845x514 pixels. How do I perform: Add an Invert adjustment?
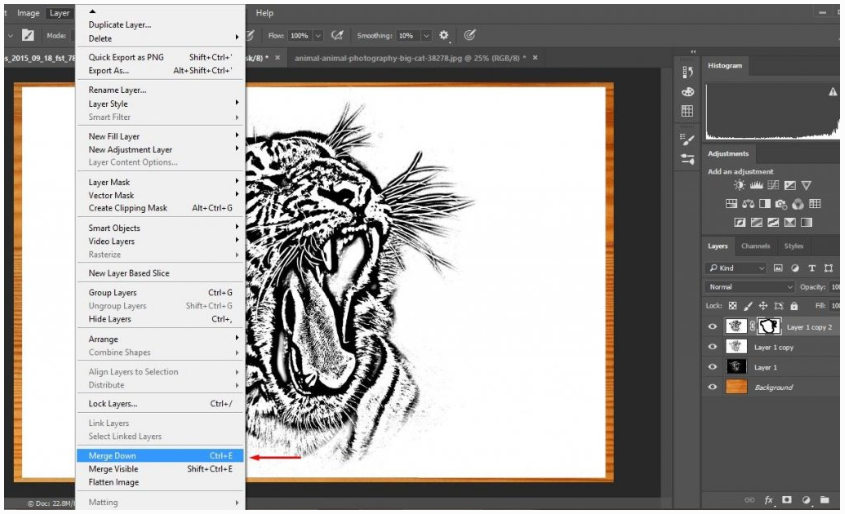coord(740,222)
